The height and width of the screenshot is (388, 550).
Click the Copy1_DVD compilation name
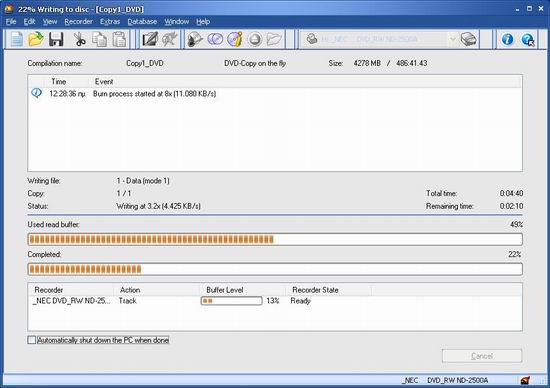[x=145, y=63]
